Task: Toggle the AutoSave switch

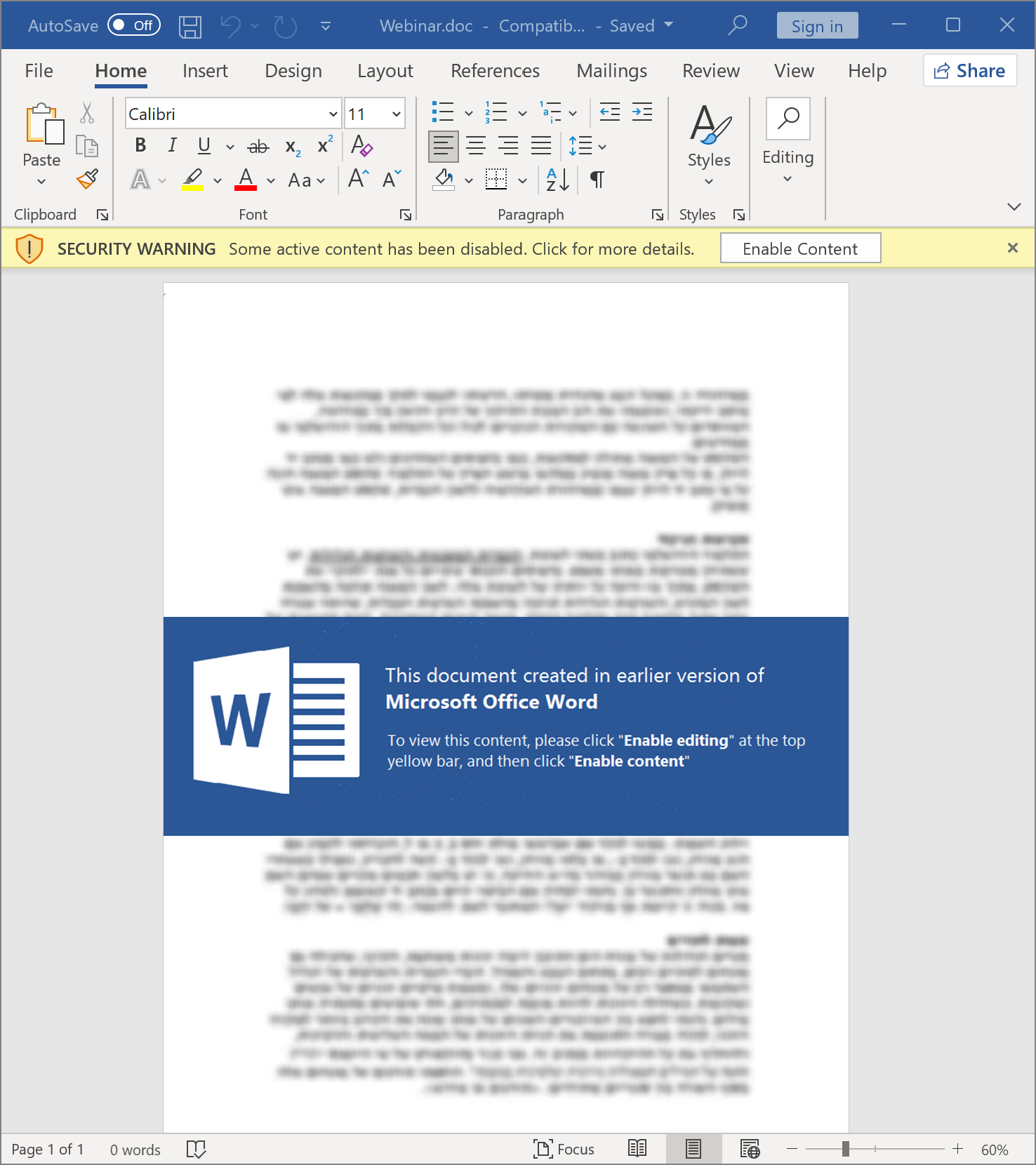Action: (x=134, y=25)
